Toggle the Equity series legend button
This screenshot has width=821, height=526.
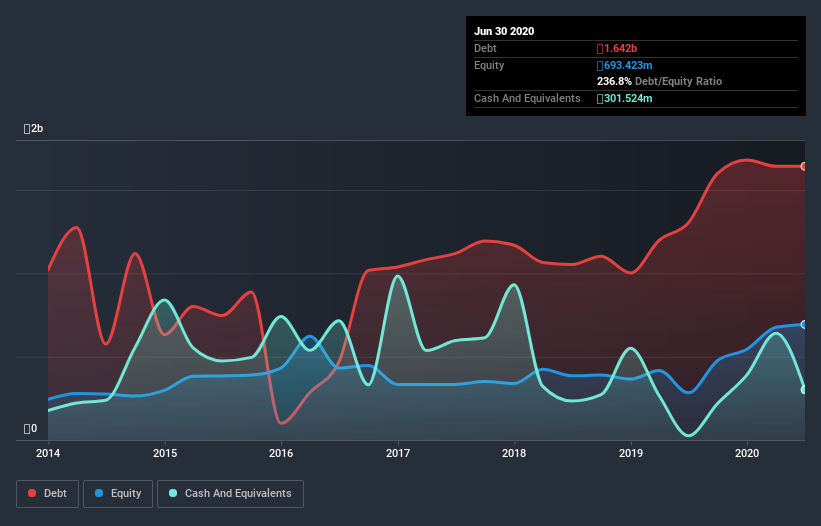(118, 494)
